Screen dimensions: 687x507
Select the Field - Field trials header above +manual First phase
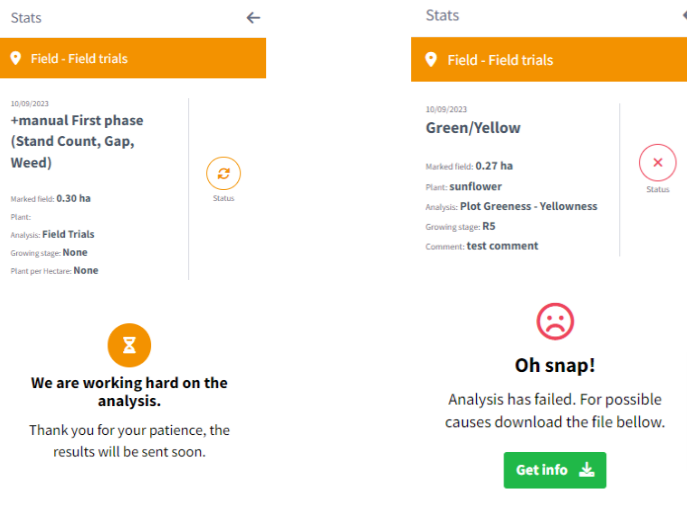79,58
